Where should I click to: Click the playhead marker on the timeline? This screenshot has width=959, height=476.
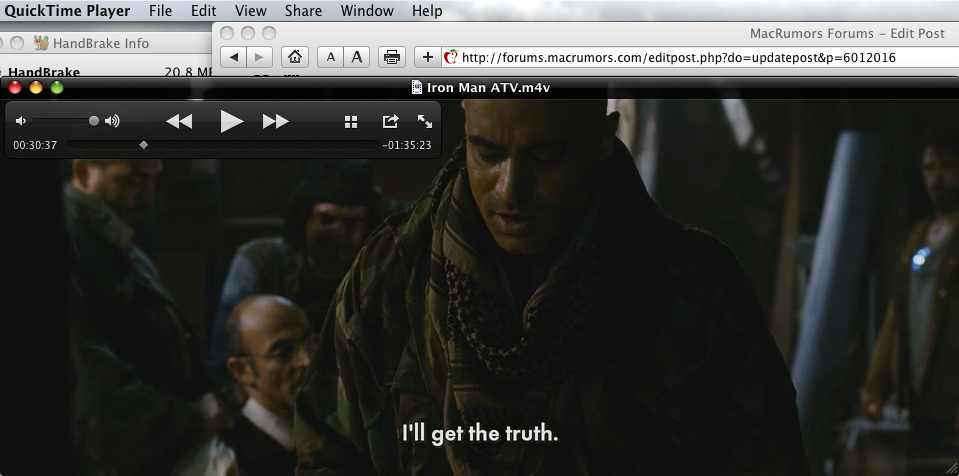tap(144, 145)
